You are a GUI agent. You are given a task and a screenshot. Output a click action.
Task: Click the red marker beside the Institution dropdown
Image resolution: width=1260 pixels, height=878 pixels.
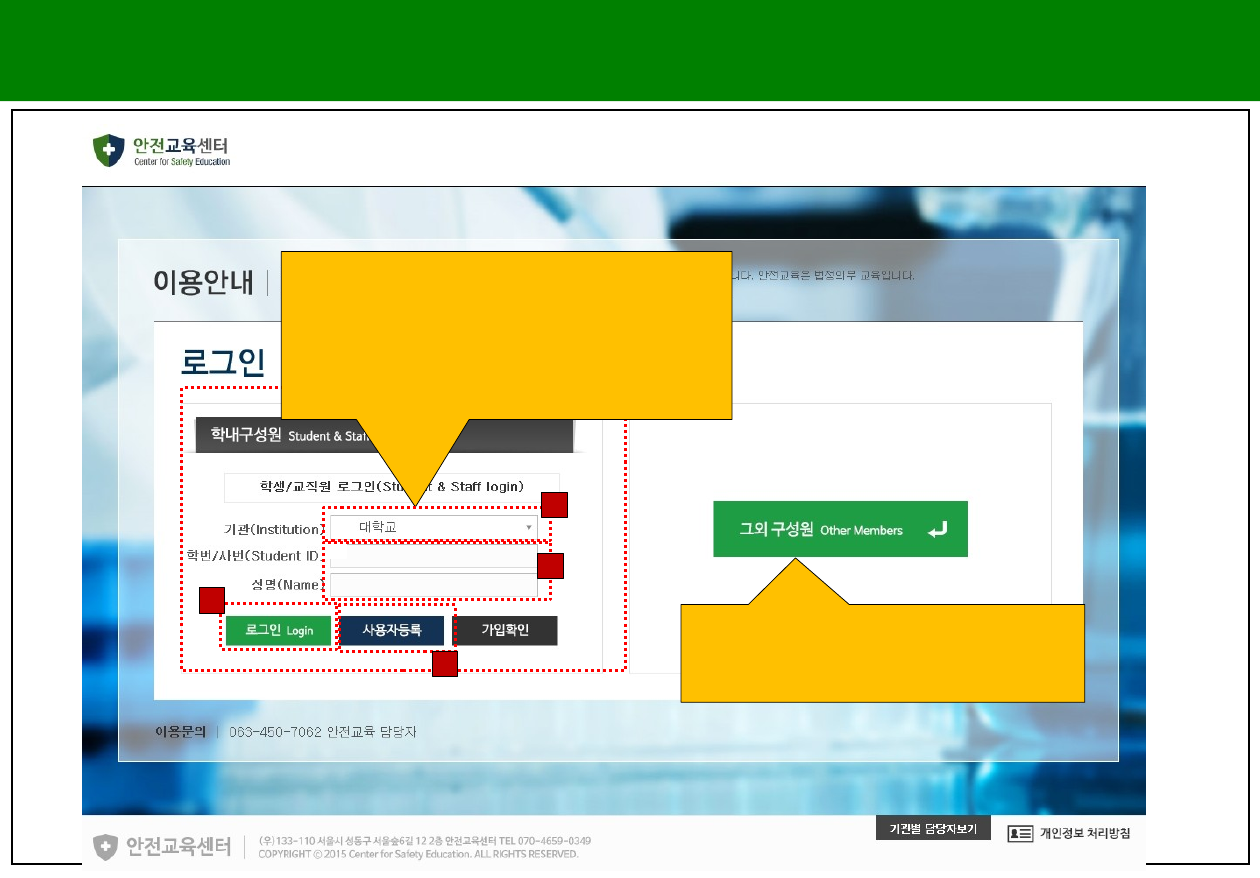pyautogui.click(x=554, y=505)
